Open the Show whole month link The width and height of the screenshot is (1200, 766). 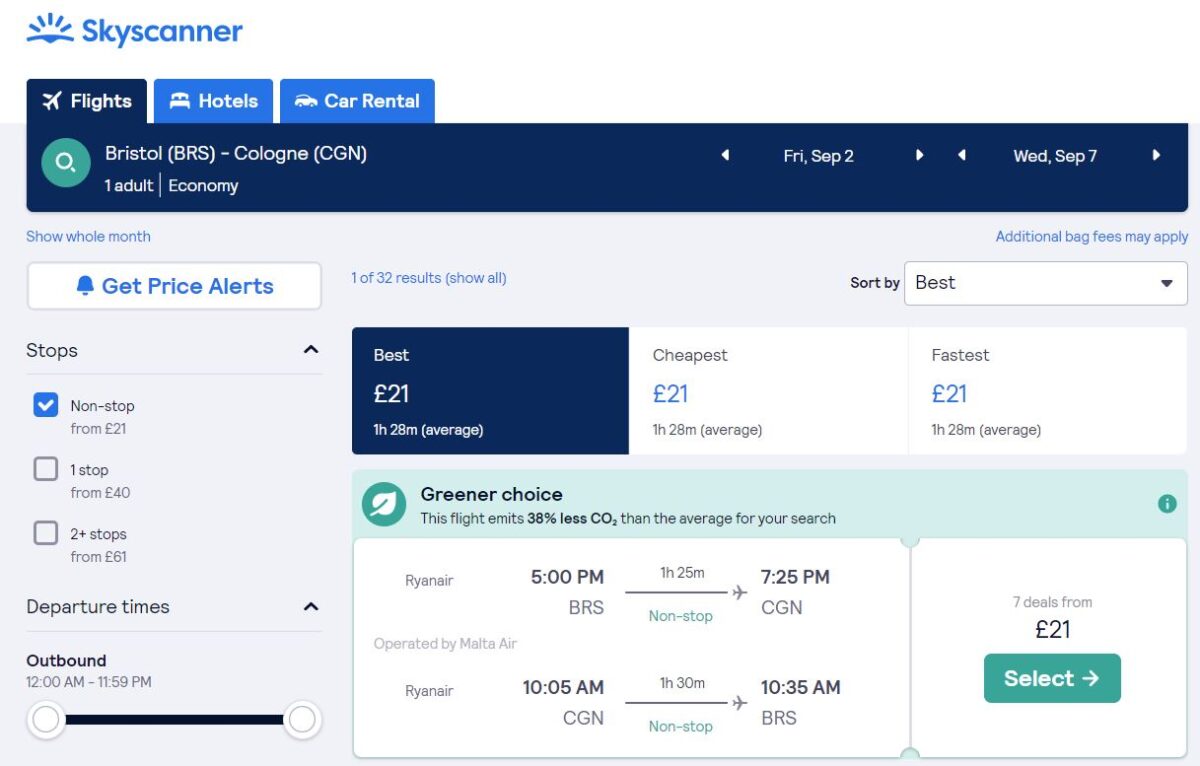click(88, 237)
